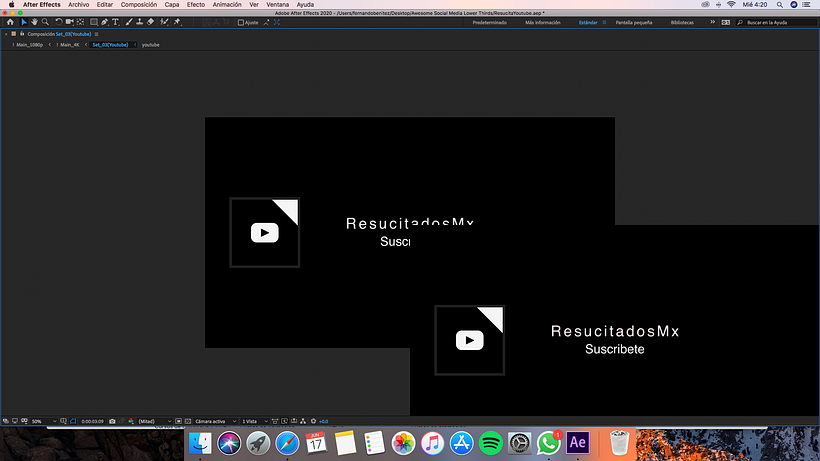Viewport: 820px width, 461px height.
Task: Select the Zoom magnifier tool
Action: (x=45, y=22)
